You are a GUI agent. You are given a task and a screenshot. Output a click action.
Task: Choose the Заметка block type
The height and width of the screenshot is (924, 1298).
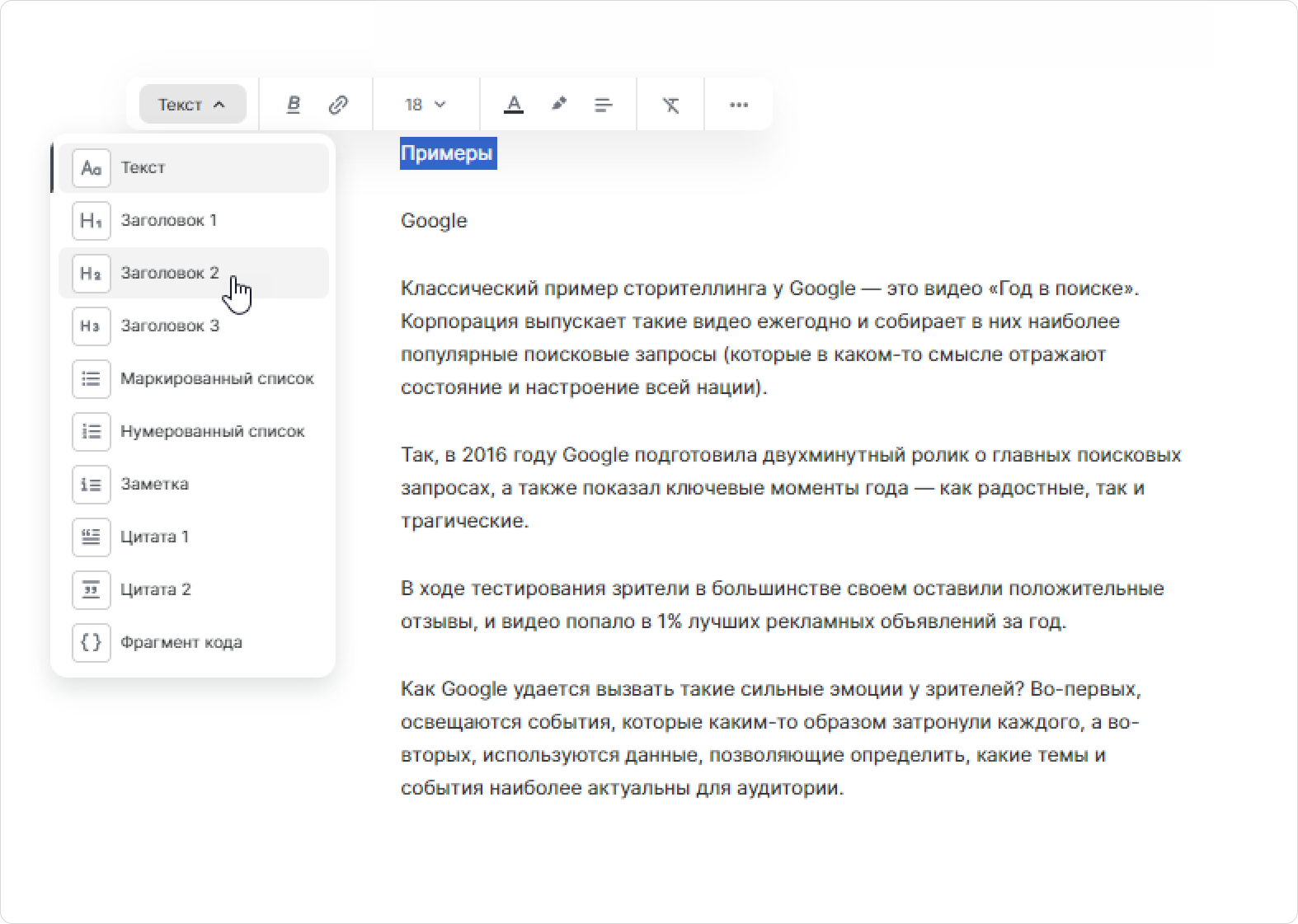pos(194,485)
